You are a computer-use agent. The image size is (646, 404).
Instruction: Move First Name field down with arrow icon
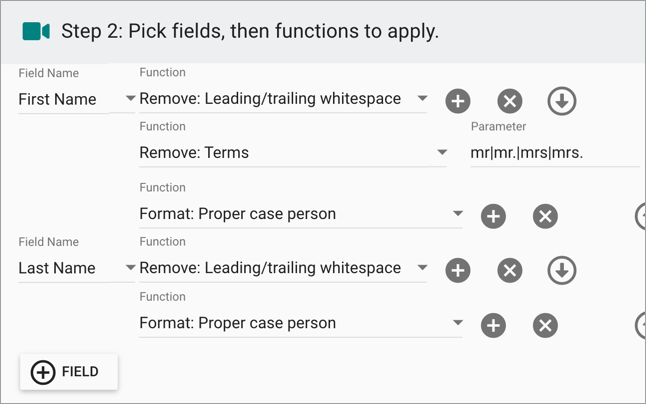pyautogui.click(x=562, y=101)
